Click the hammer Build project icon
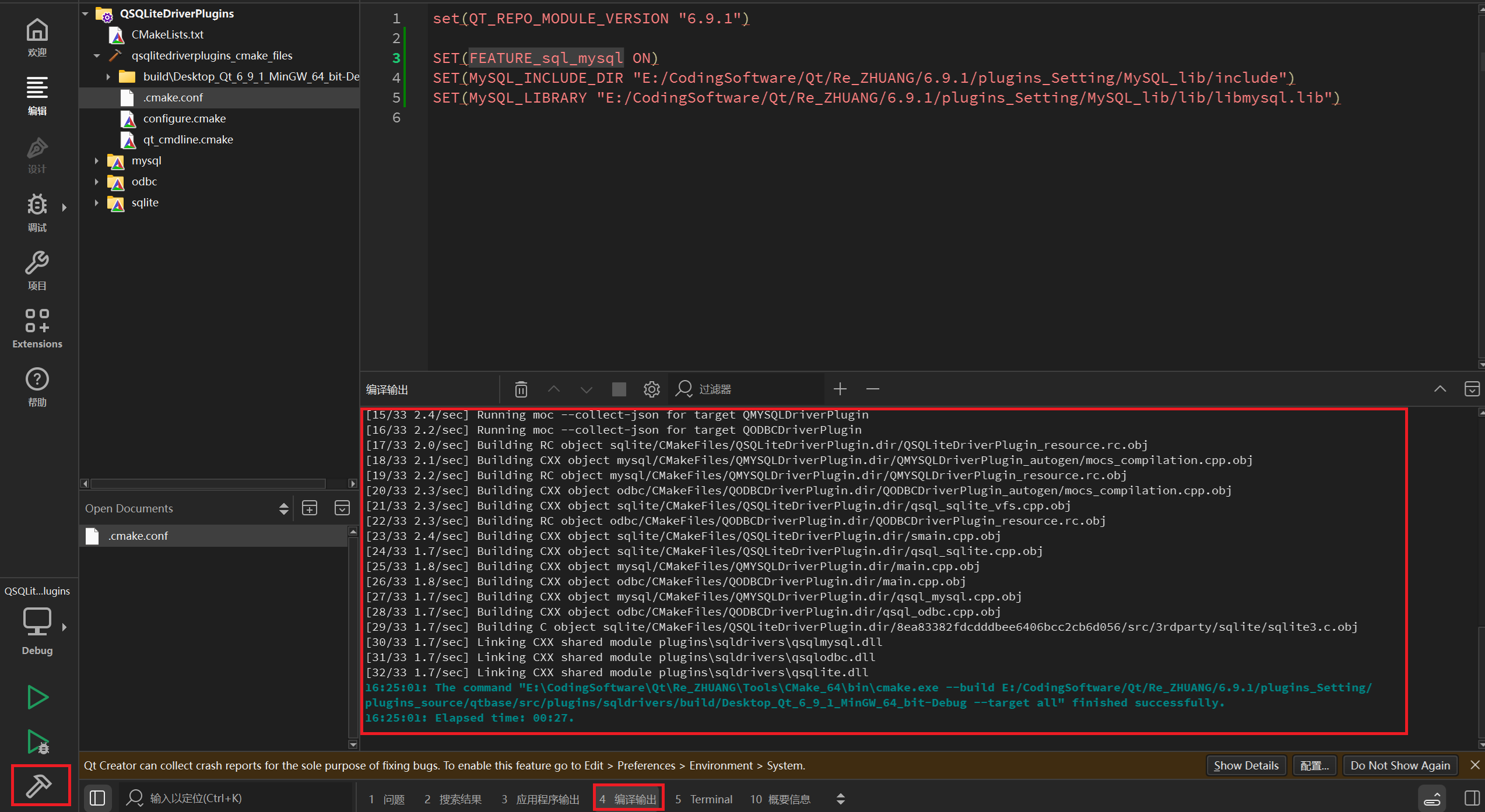Image resolution: width=1485 pixels, height=812 pixels. (x=39, y=785)
